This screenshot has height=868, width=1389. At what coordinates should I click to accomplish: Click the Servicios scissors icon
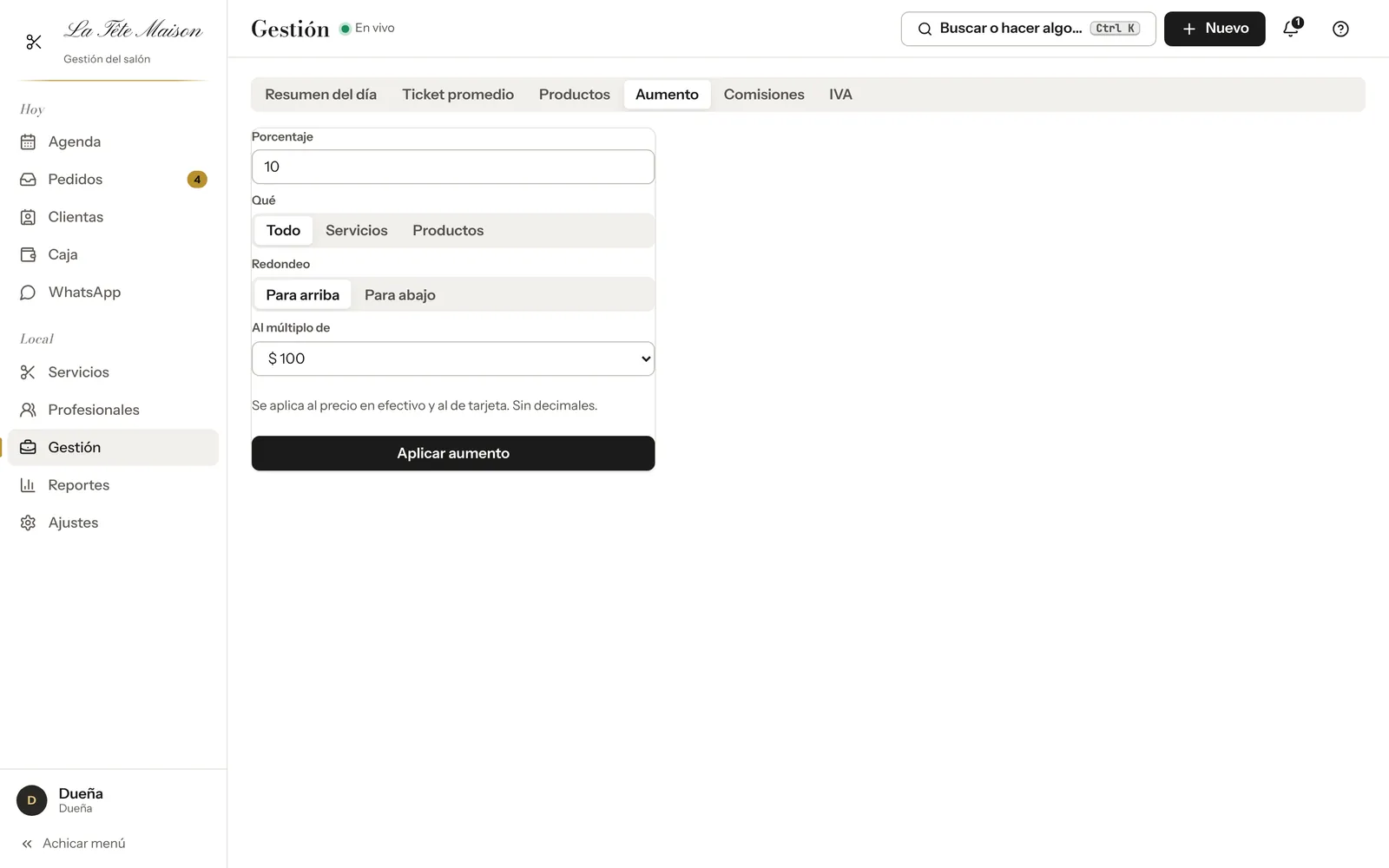click(28, 372)
